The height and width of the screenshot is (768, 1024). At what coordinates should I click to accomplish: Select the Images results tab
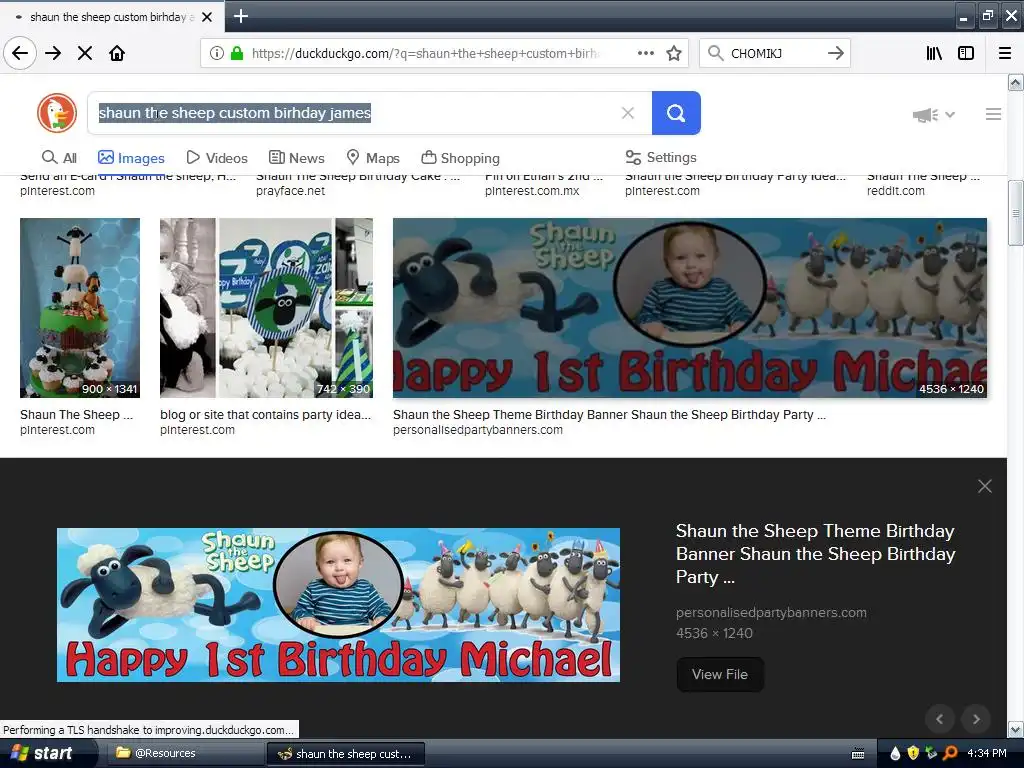131,157
